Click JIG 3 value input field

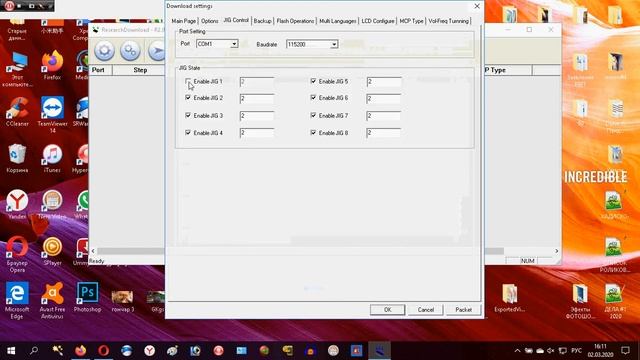click(x=257, y=116)
